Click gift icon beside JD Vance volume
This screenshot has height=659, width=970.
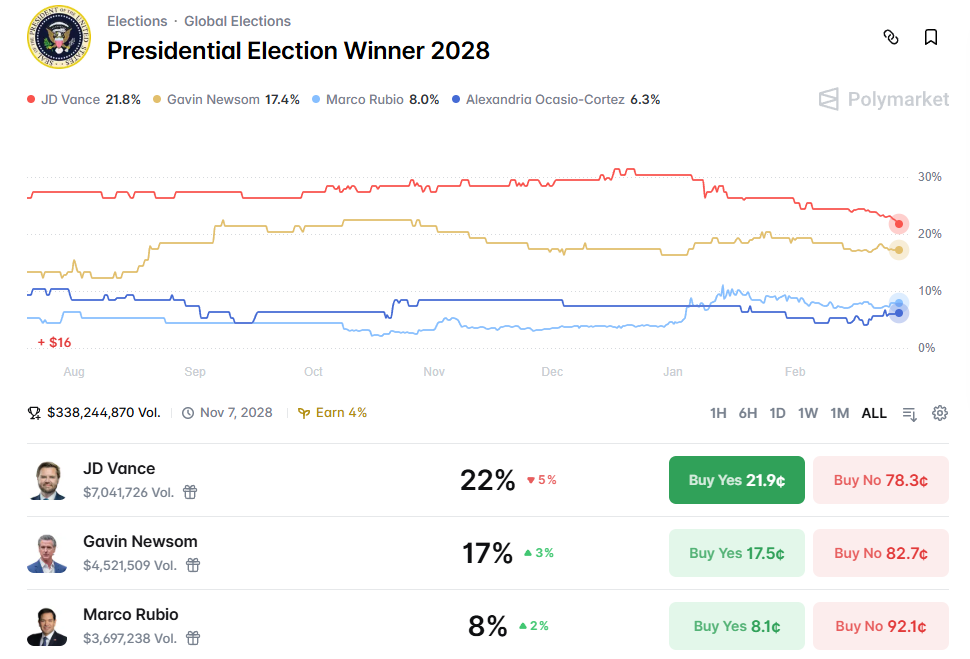coord(190,492)
